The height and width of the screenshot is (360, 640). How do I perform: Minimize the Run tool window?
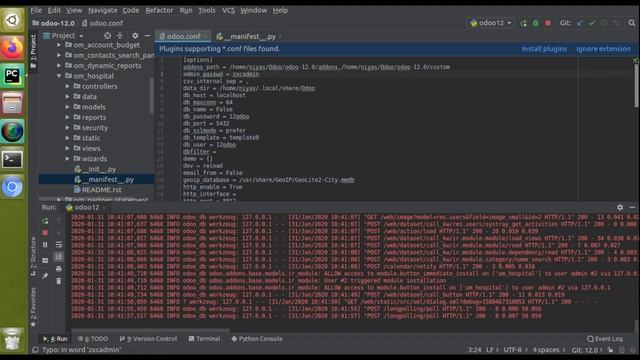tap(632, 207)
